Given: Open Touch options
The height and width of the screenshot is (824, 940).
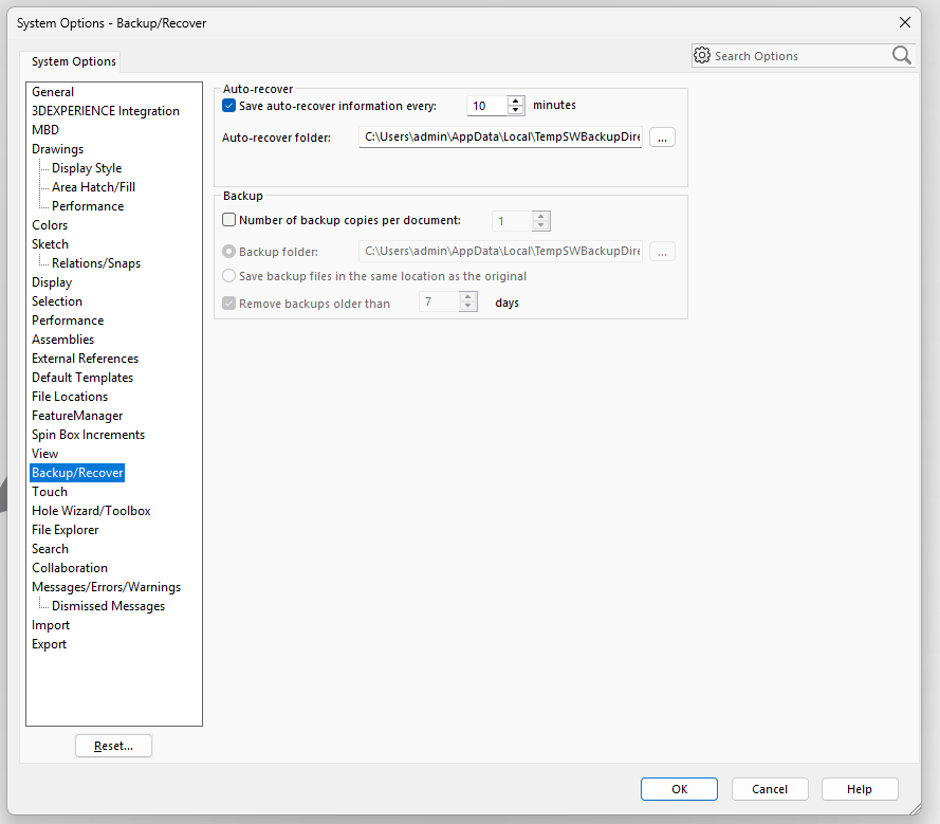Looking at the screenshot, I should (50, 492).
